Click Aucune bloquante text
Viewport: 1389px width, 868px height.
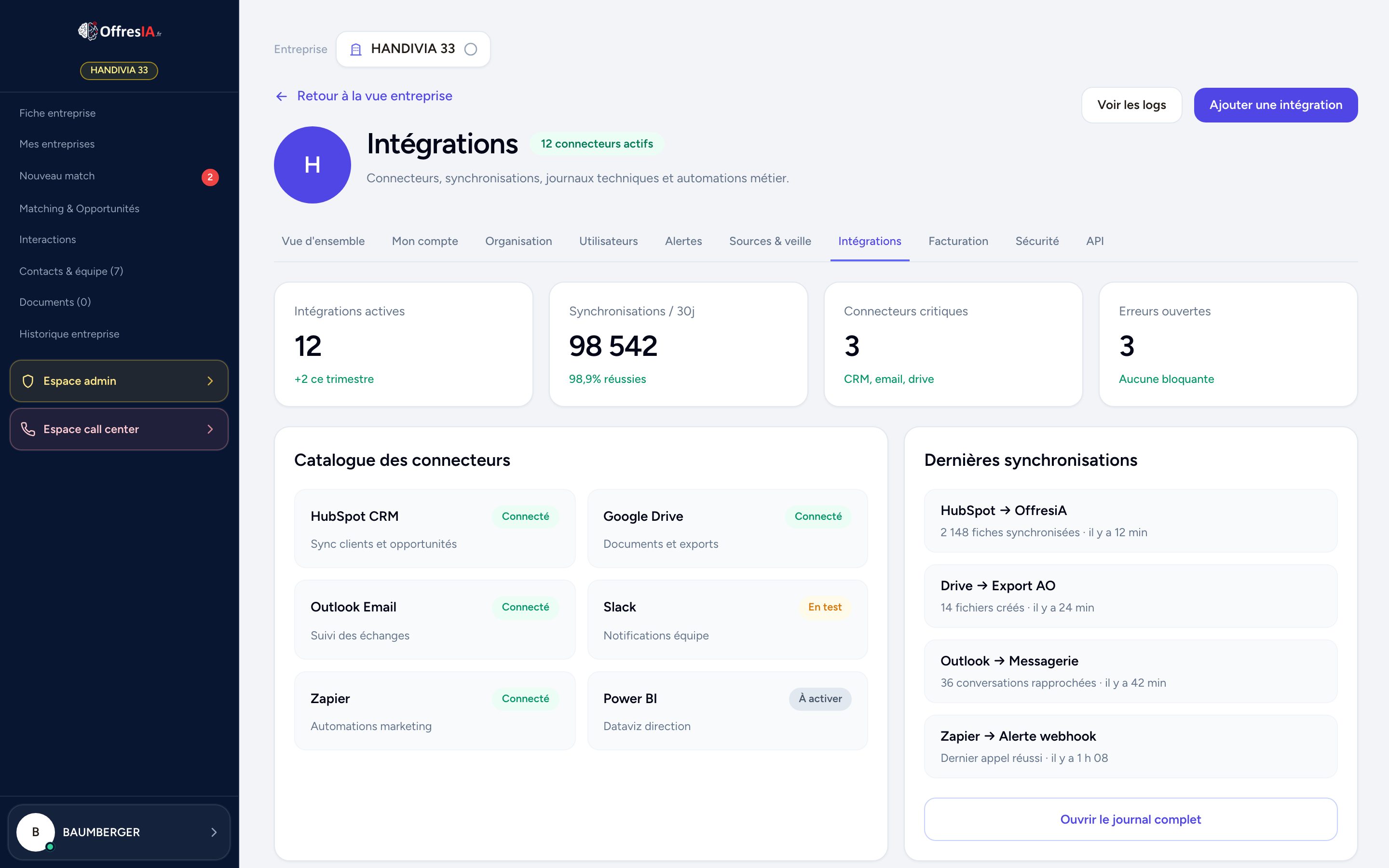click(1166, 380)
